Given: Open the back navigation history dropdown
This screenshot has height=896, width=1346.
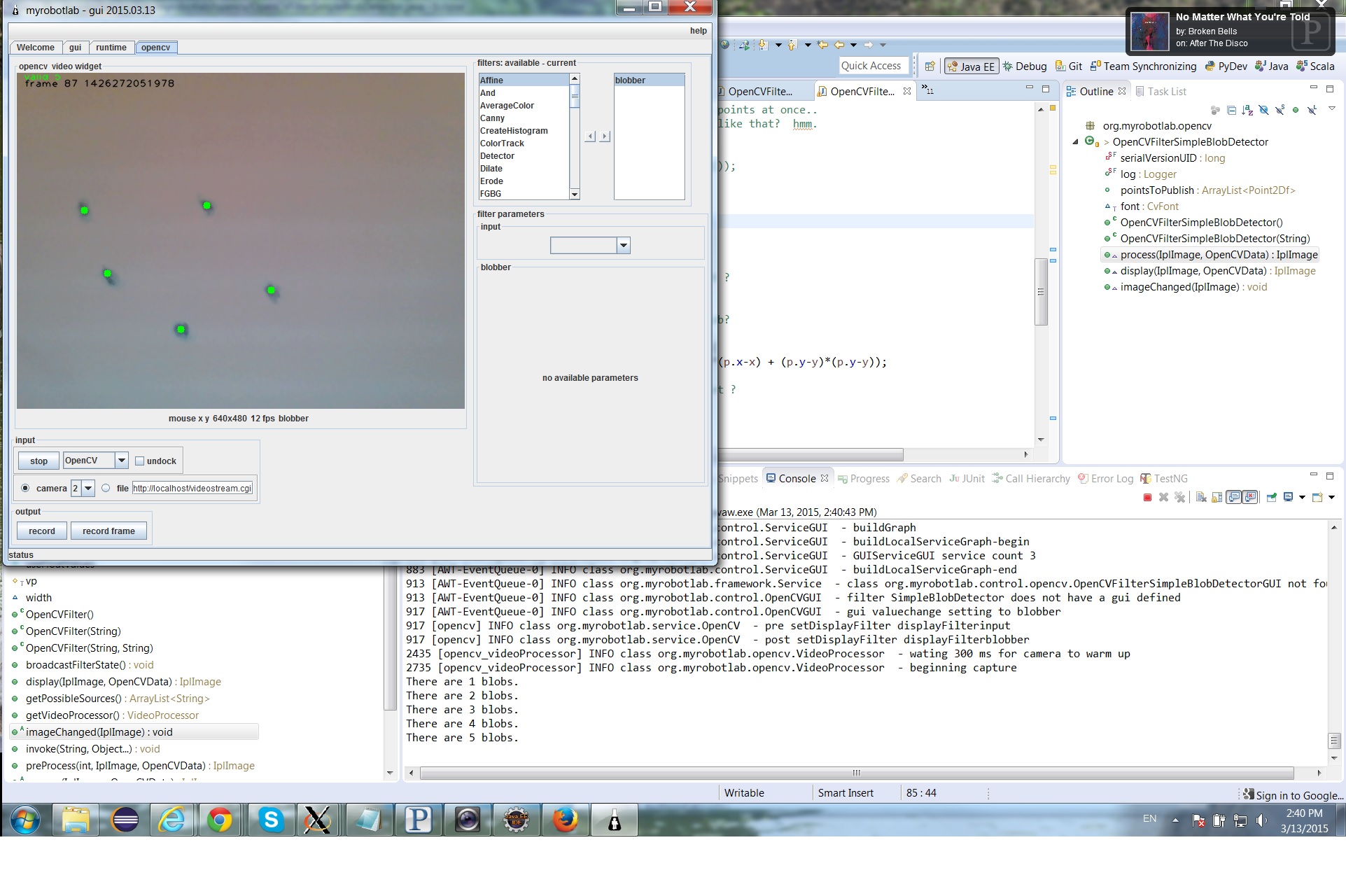Looking at the screenshot, I should pos(853,45).
